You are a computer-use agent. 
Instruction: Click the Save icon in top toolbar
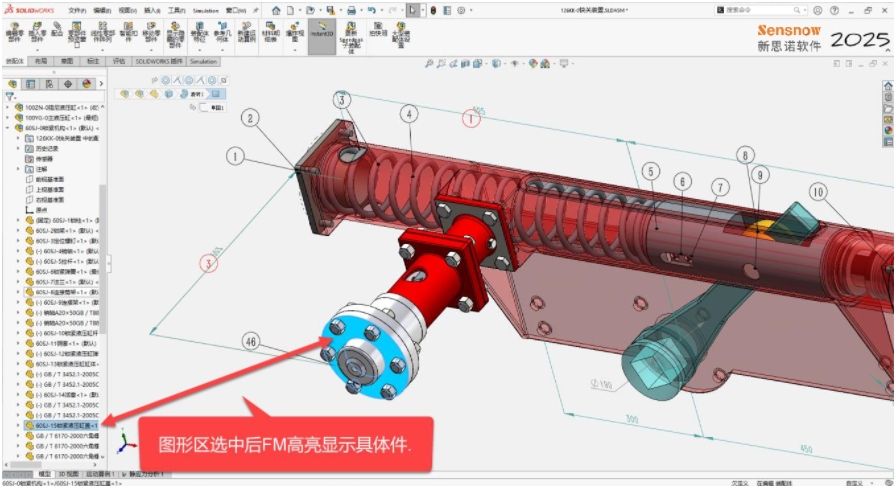click(x=324, y=10)
